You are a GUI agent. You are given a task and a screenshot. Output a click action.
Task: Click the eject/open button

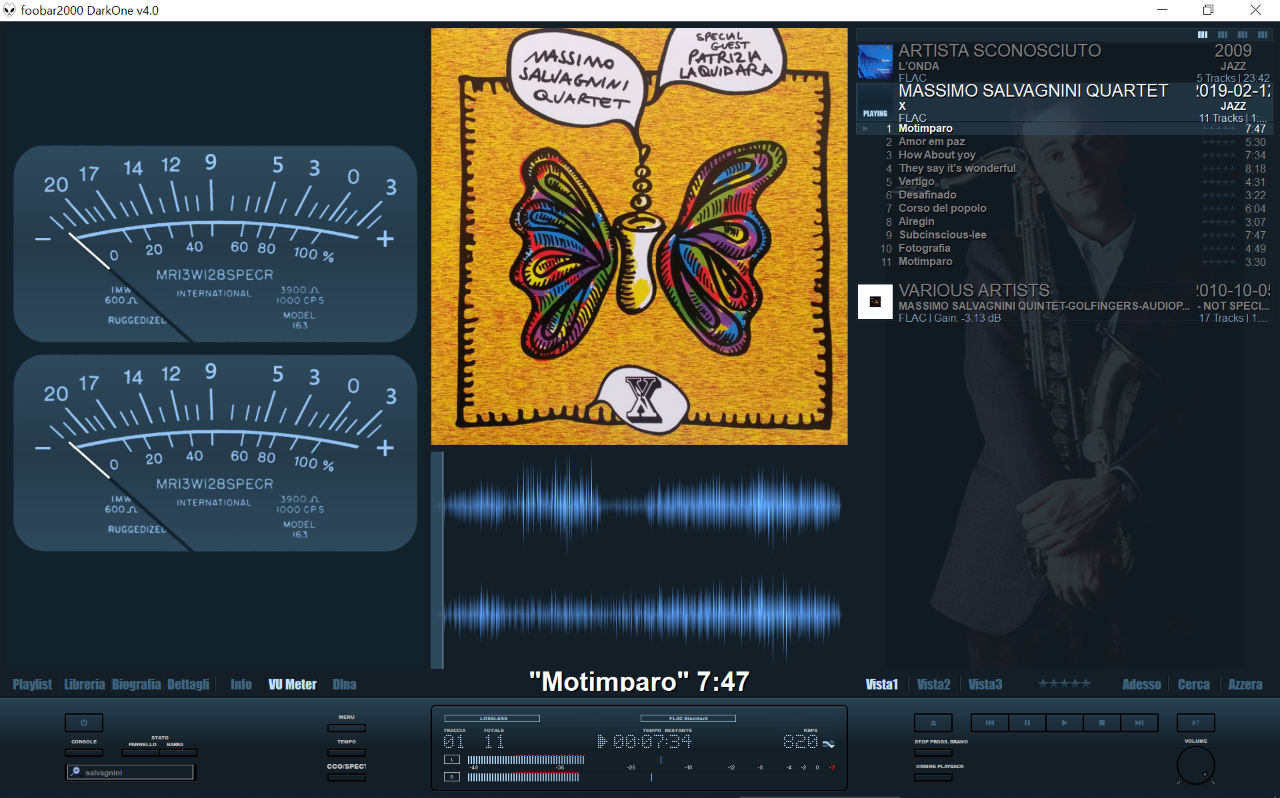tap(933, 723)
